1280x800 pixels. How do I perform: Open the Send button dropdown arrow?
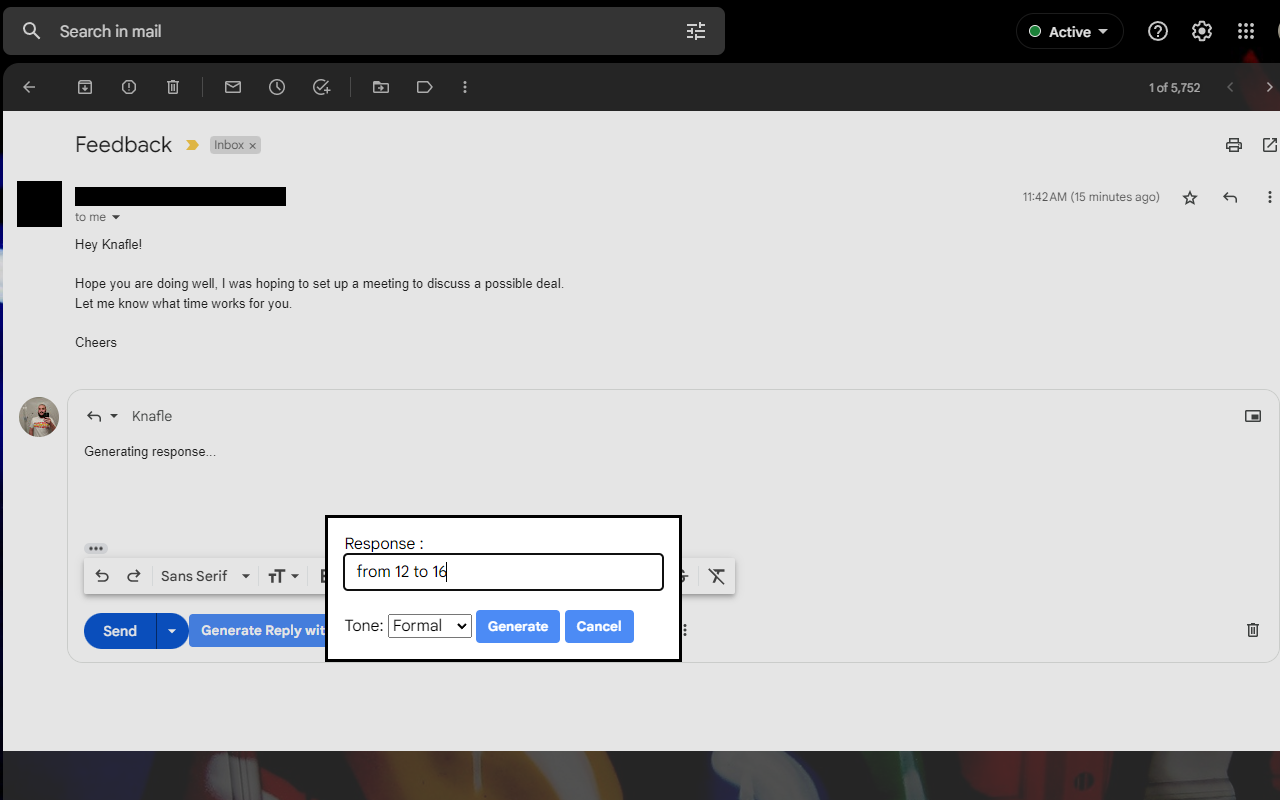coord(171,630)
